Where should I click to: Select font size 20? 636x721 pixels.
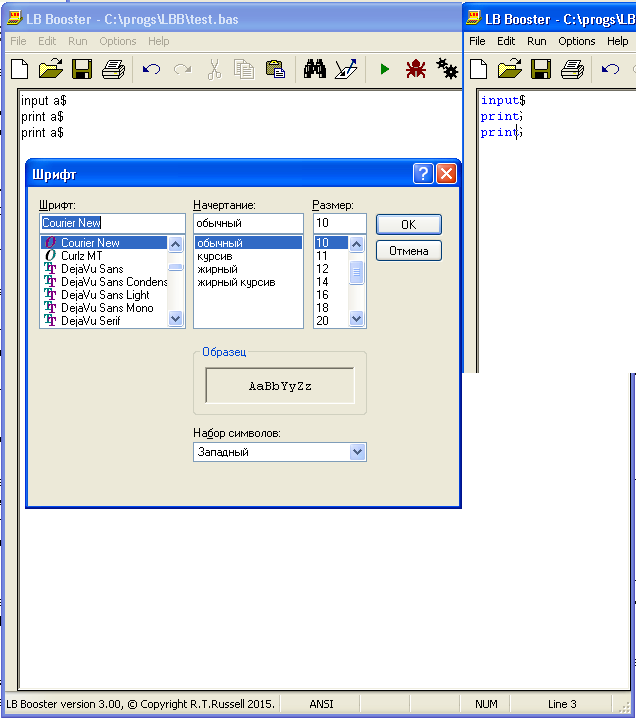pyautogui.click(x=331, y=320)
